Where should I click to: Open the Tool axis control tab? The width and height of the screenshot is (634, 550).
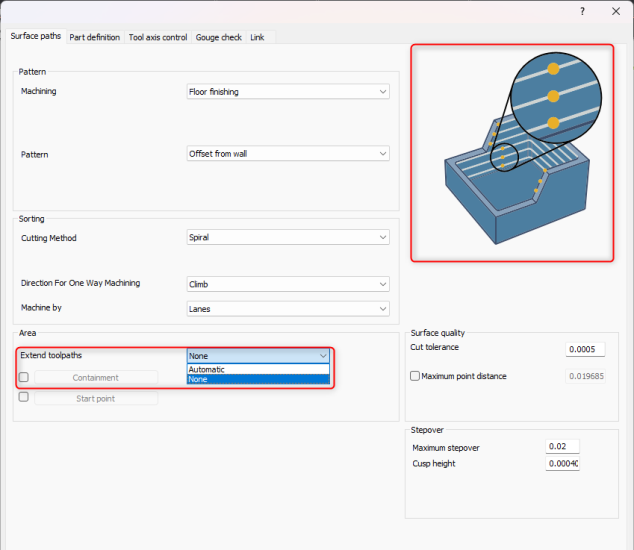point(158,37)
